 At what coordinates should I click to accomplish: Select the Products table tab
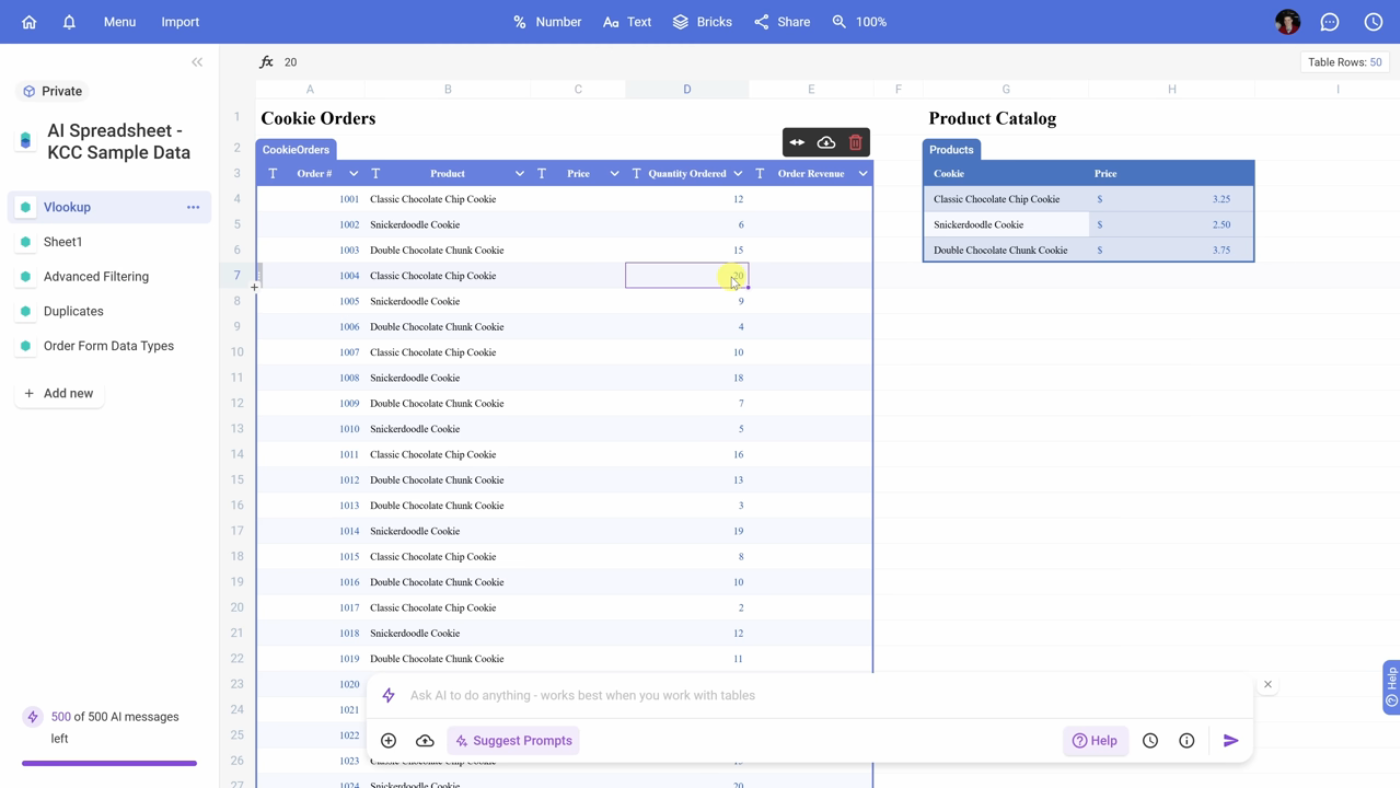pos(951,150)
